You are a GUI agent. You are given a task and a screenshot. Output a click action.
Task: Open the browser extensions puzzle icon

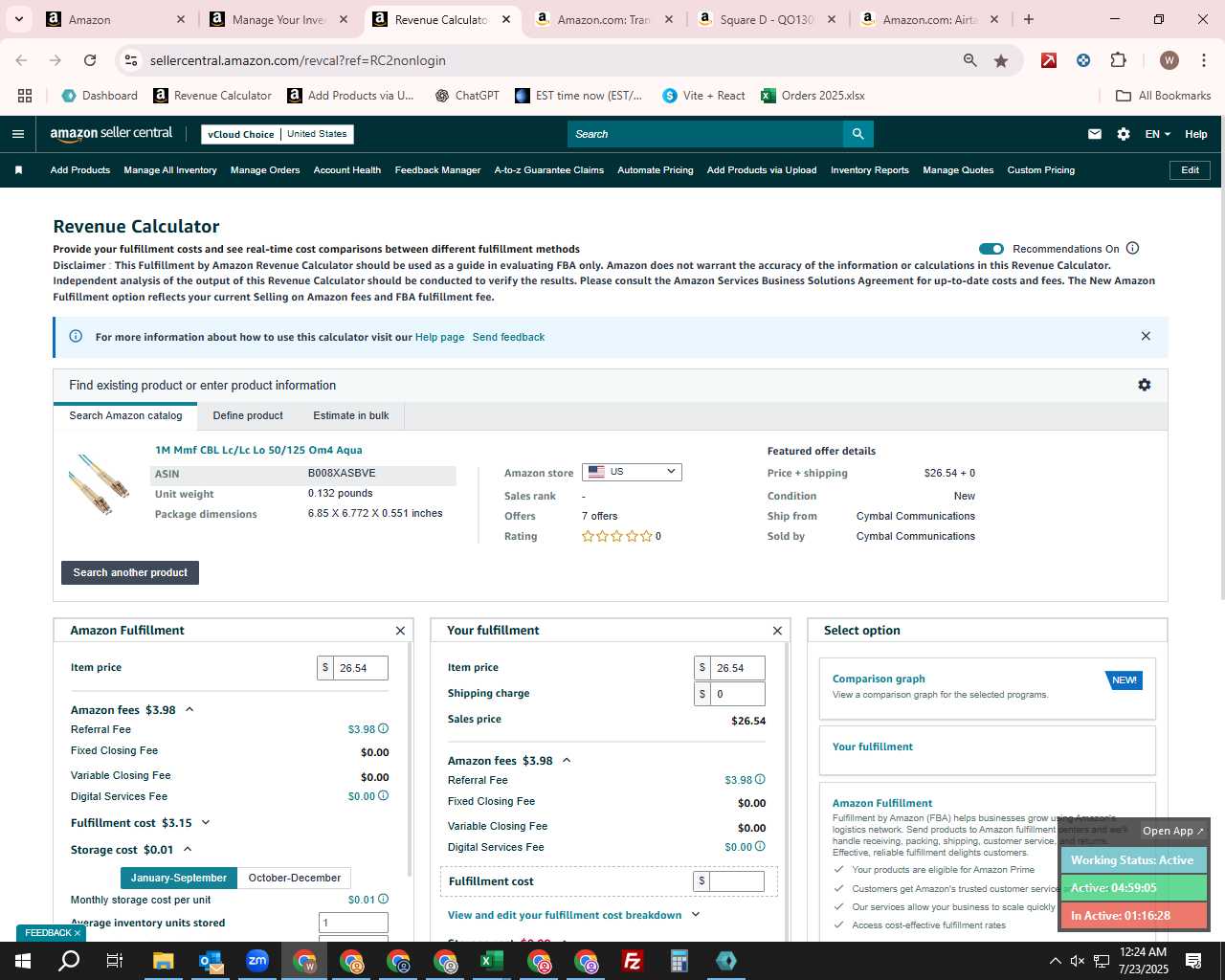(x=1118, y=60)
